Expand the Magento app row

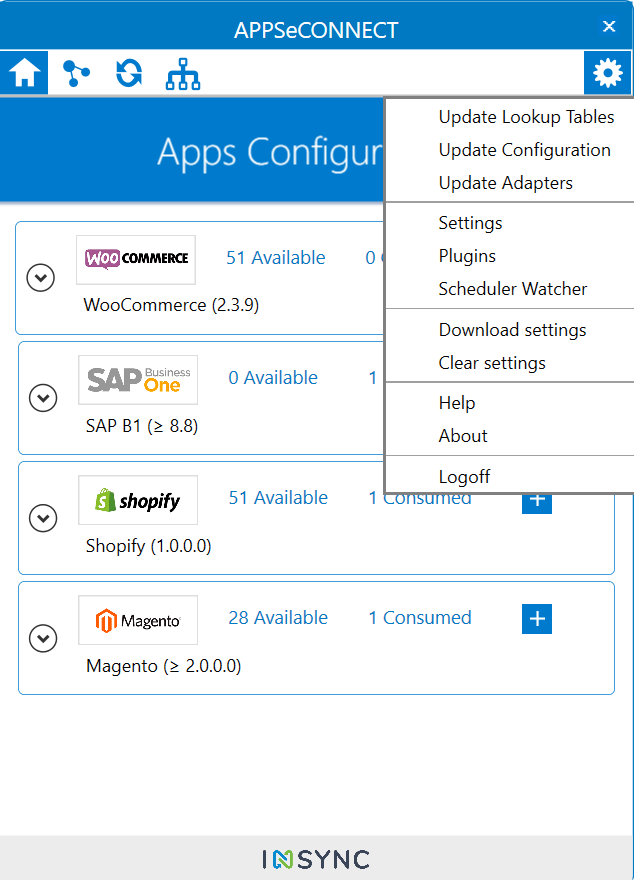43,638
